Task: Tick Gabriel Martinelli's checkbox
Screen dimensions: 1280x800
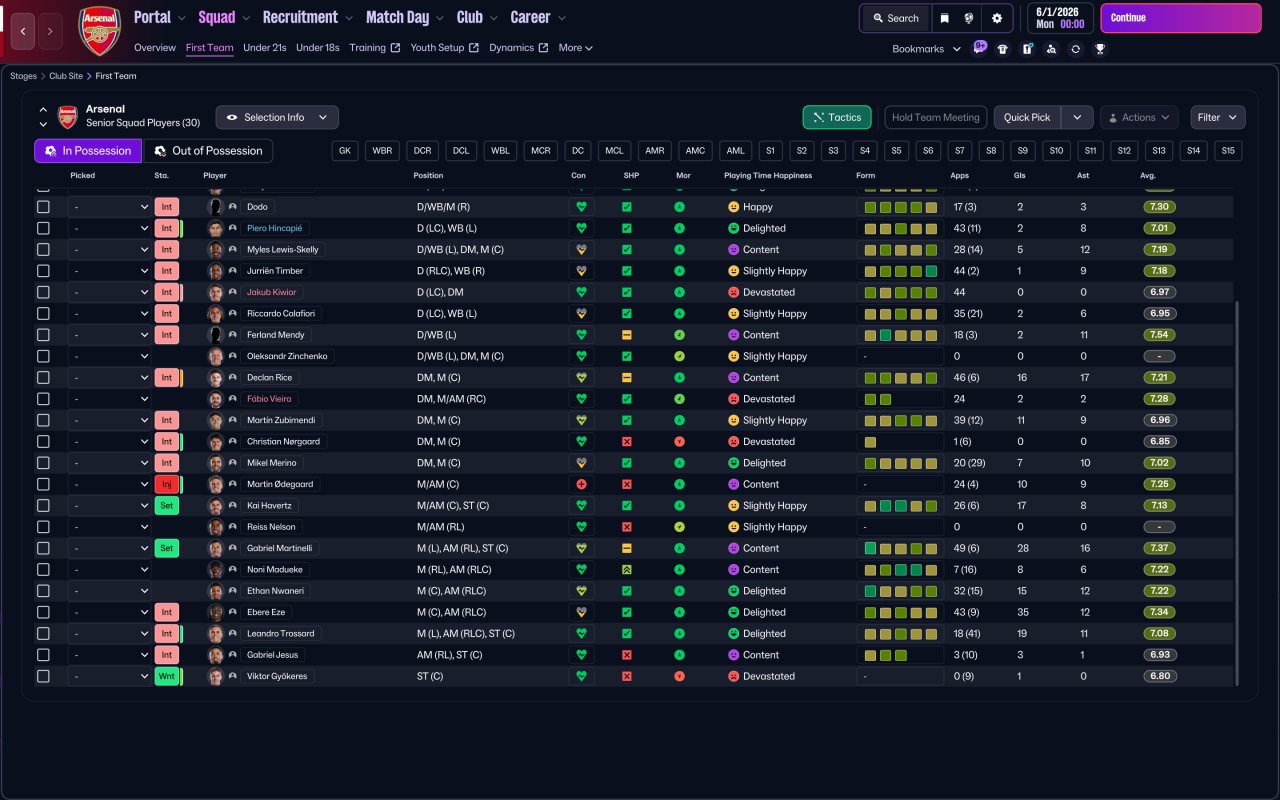Action: point(43,548)
